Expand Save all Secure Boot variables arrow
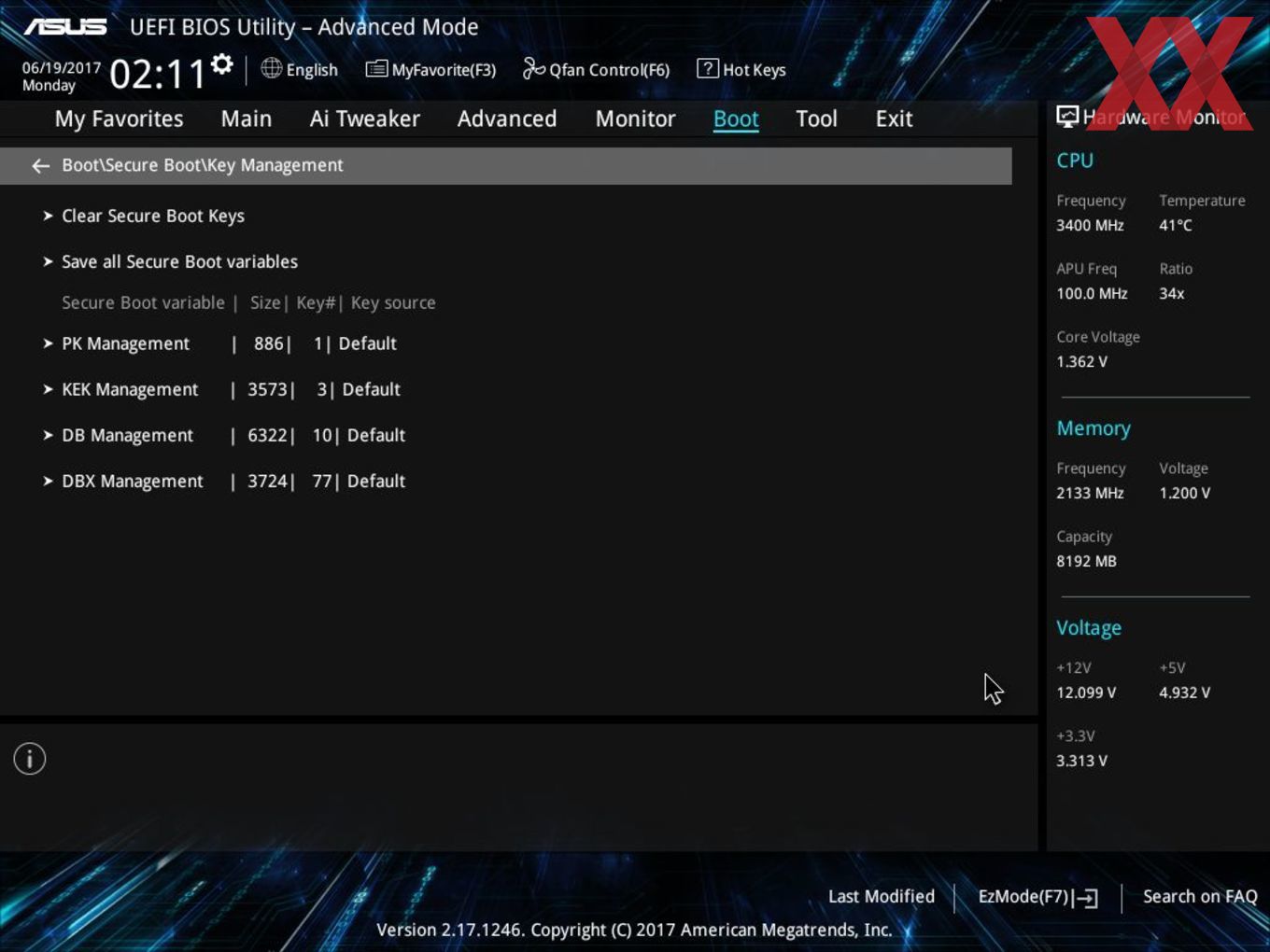This screenshot has width=1270, height=952. tap(48, 261)
